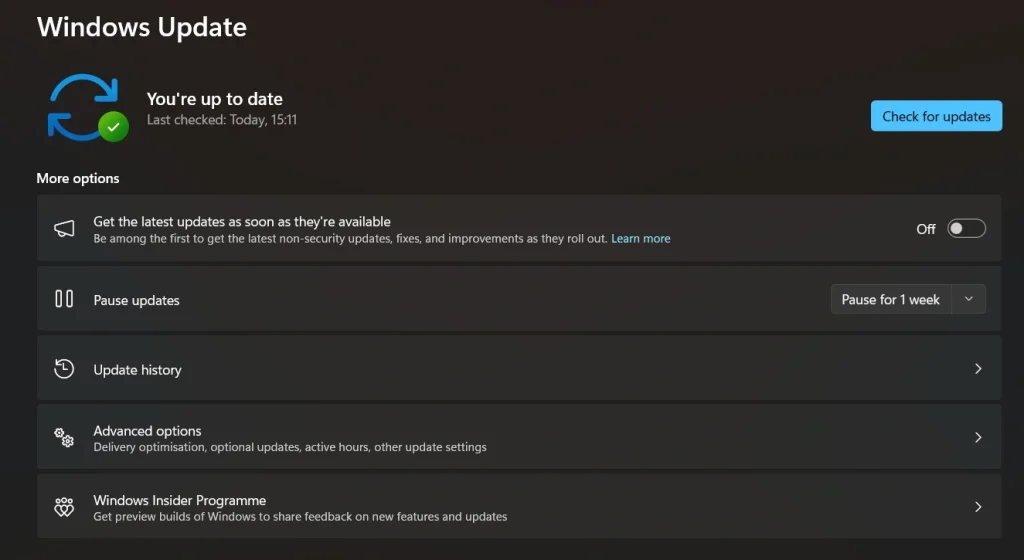Open Windows Insider Programme using its chevron
Screen dimensions: 1024x560
tap(978, 507)
